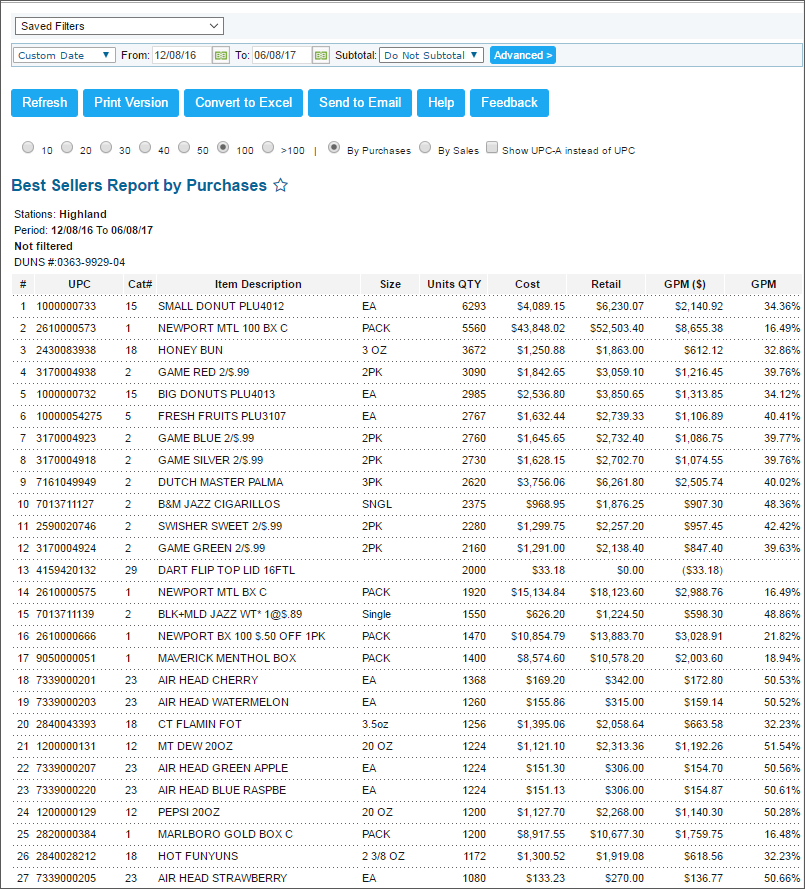Sort by the Cost column header
Image resolution: width=805 pixels, height=889 pixels.
(x=527, y=285)
